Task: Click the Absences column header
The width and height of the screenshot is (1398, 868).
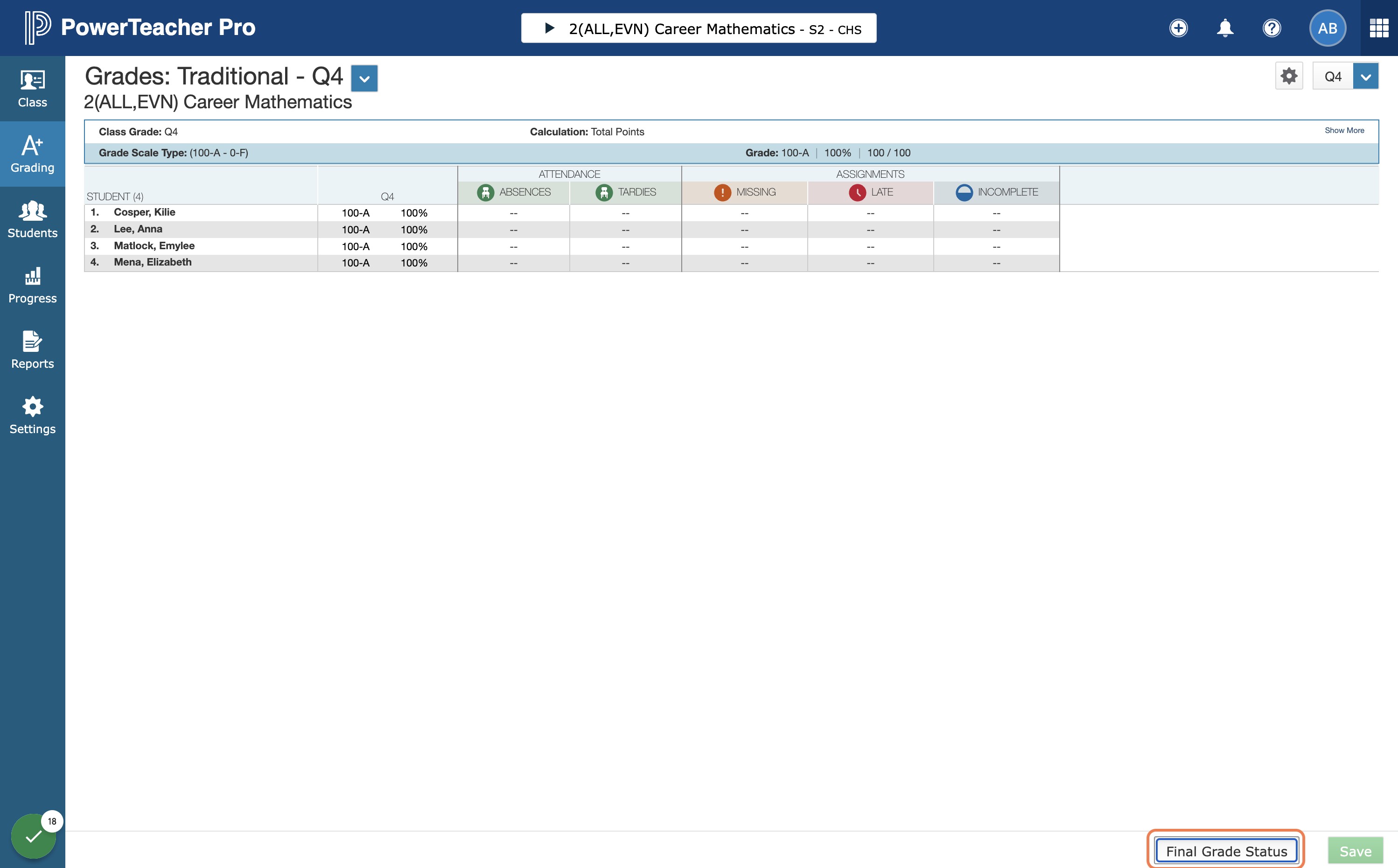Action: 514,192
